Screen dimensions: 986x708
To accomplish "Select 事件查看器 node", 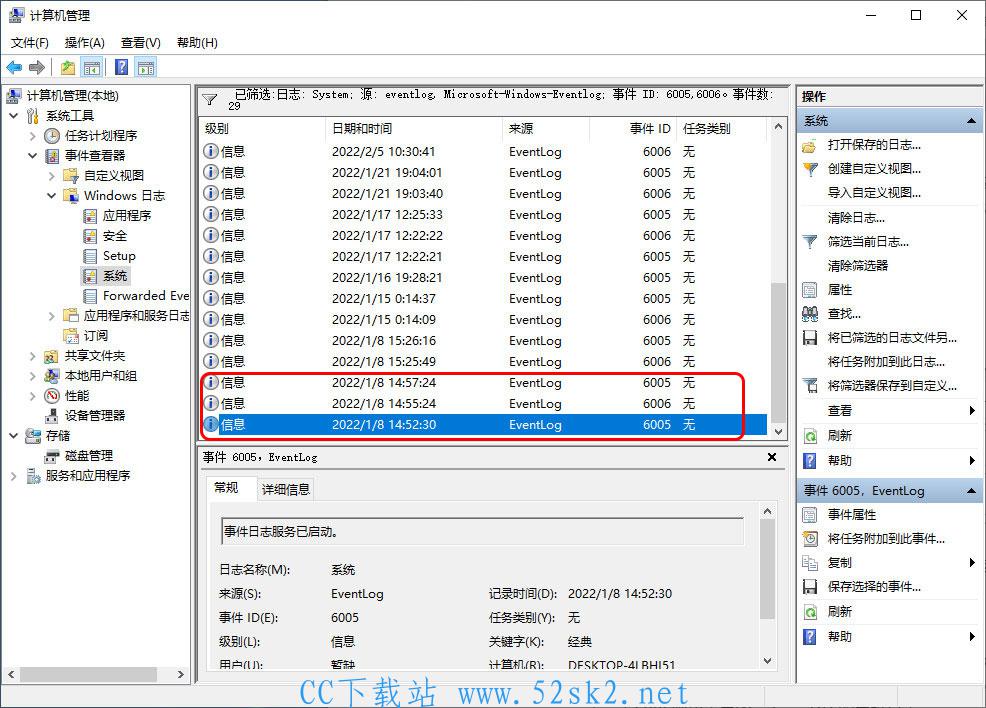I will click(x=94, y=155).
